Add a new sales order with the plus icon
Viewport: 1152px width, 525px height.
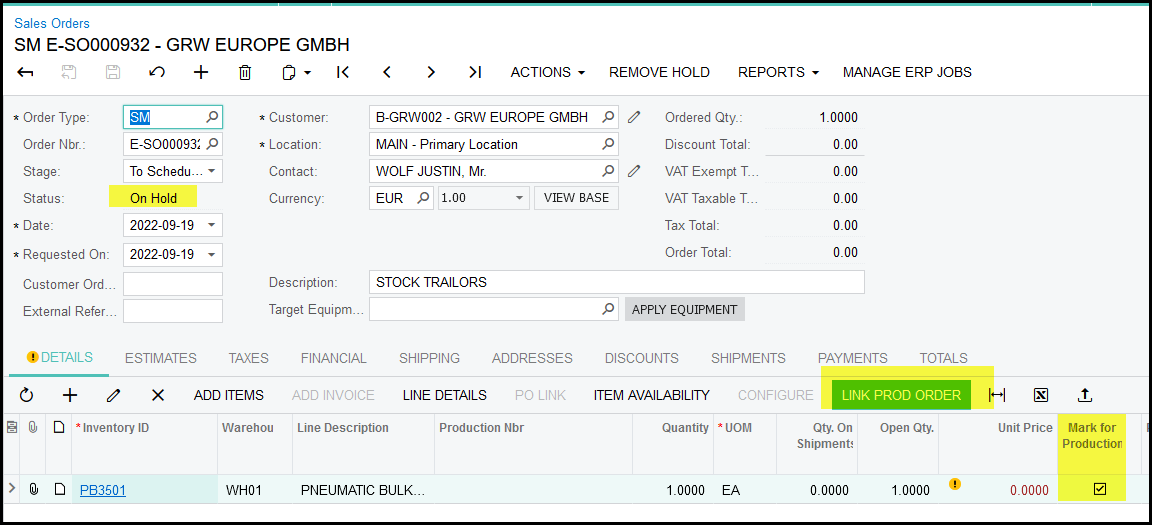(x=201, y=72)
